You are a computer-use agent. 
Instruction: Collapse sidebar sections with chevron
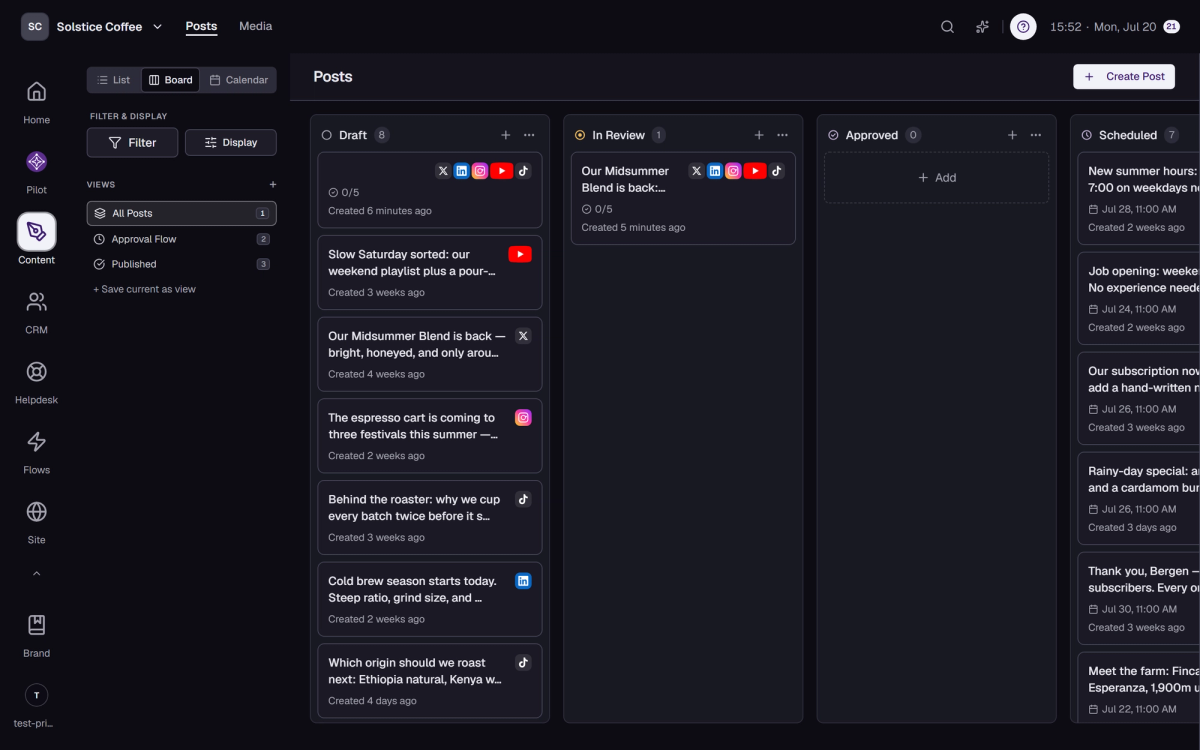tap(36, 574)
